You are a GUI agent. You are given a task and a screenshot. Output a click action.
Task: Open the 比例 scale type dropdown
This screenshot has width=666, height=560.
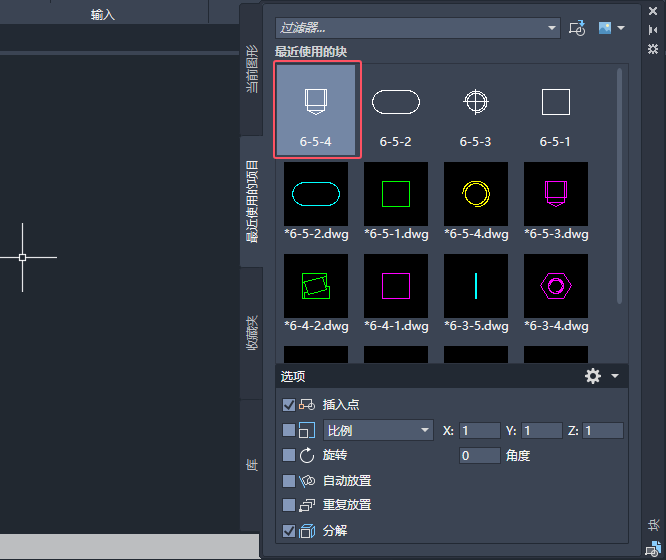378,430
